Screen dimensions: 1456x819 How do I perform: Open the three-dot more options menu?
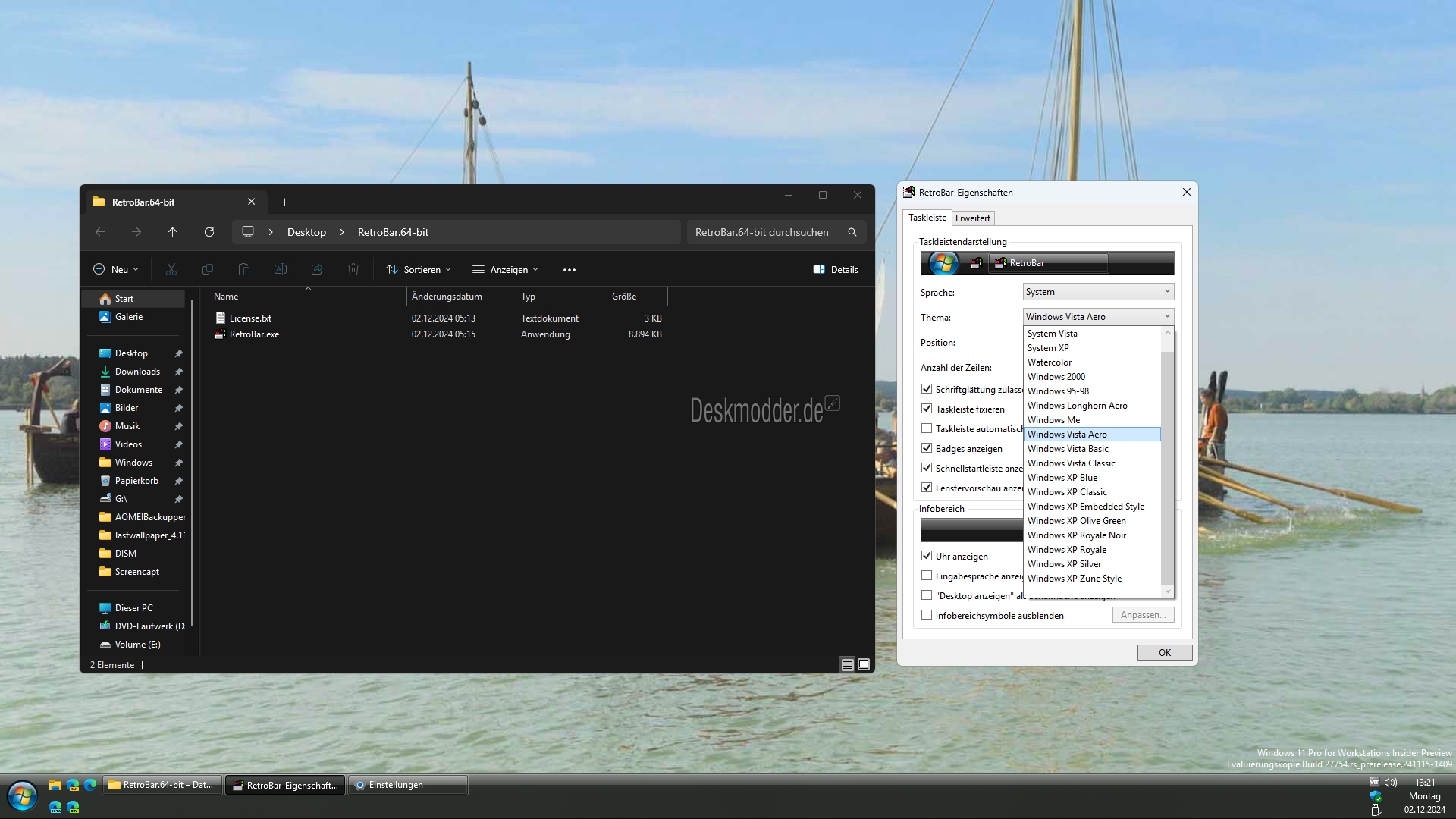(x=570, y=269)
